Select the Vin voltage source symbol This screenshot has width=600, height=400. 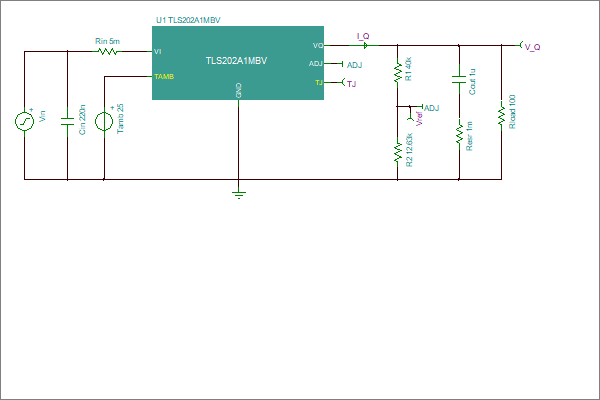[24, 121]
